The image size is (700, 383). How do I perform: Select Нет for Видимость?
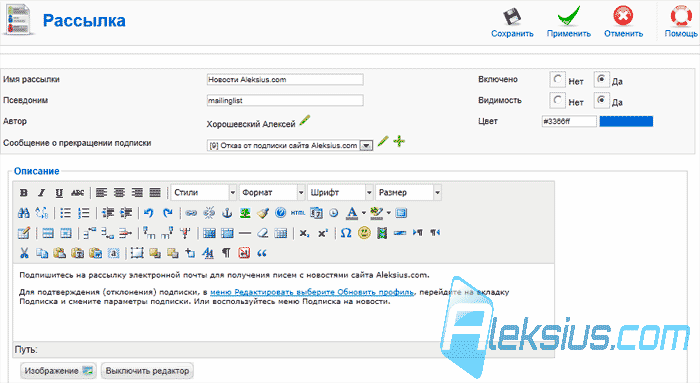[558, 100]
